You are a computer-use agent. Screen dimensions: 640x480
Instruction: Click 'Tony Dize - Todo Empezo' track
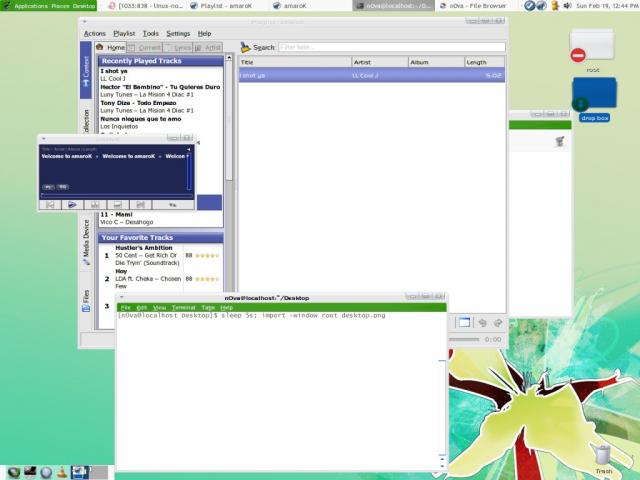coord(138,103)
